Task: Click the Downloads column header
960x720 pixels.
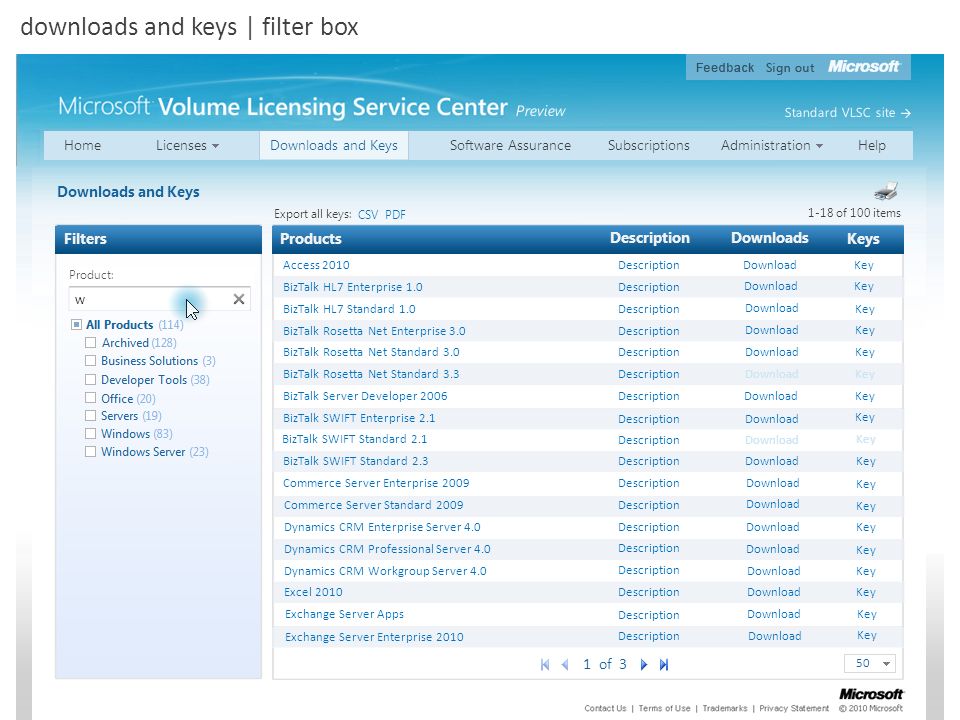Action: click(x=770, y=238)
